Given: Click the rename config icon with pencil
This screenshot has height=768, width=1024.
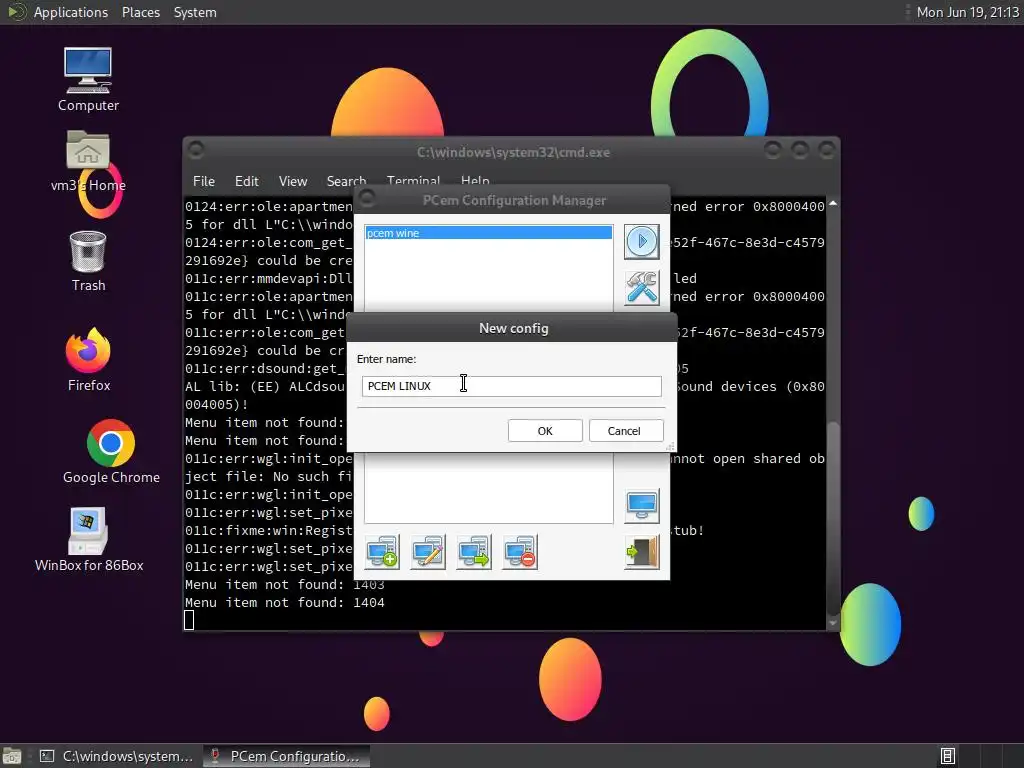Looking at the screenshot, I should [x=428, y=552].
